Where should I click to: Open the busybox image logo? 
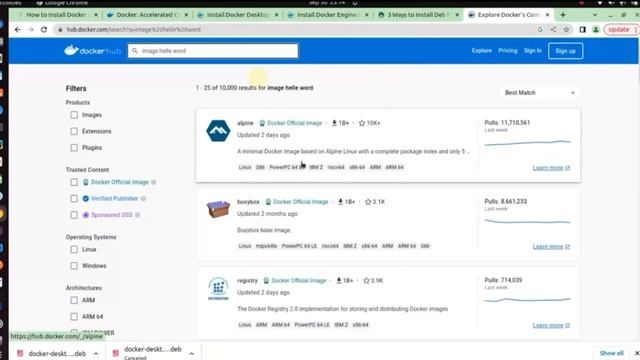coord(218,209)
